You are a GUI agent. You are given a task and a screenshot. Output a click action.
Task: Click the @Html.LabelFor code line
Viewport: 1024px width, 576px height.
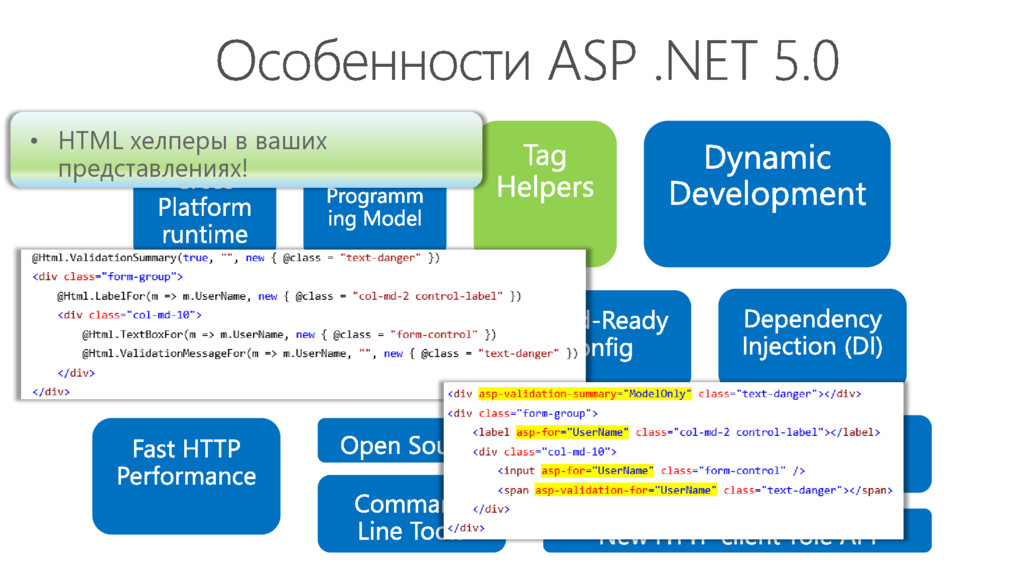click(x=289, y=296)
